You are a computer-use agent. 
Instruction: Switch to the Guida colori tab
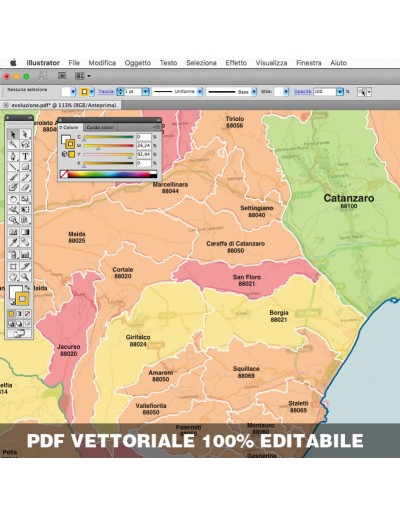point(100,127)
